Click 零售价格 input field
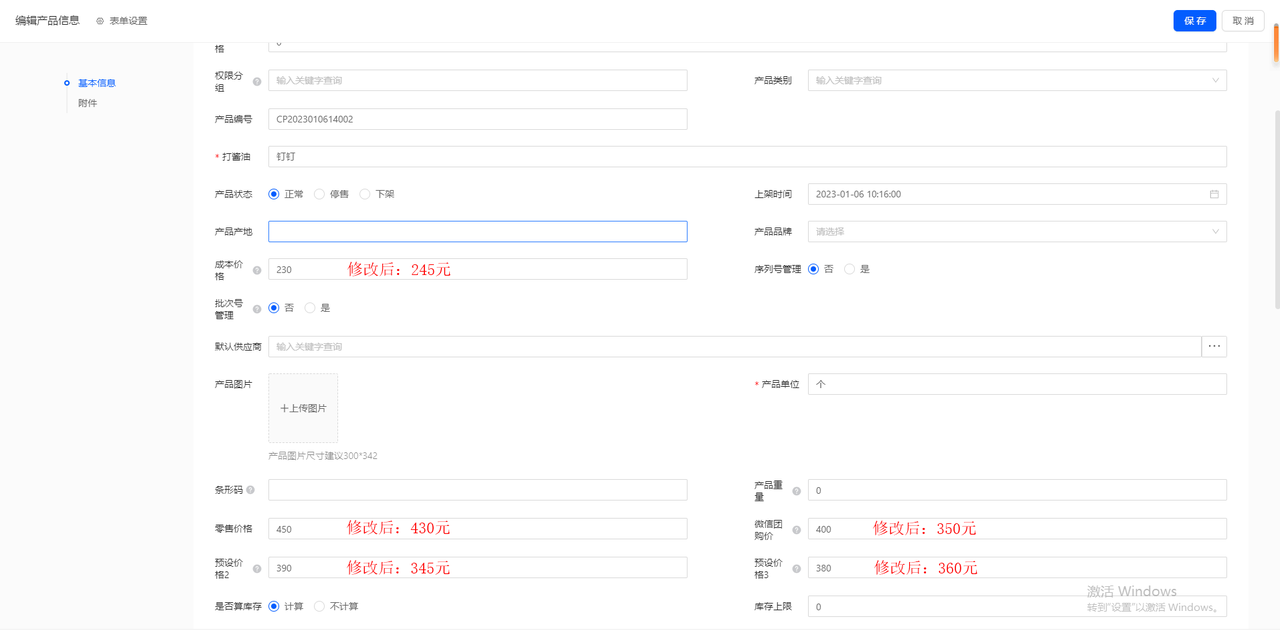The height and width of the screenshot is (631, 1280). click(478, 529)
